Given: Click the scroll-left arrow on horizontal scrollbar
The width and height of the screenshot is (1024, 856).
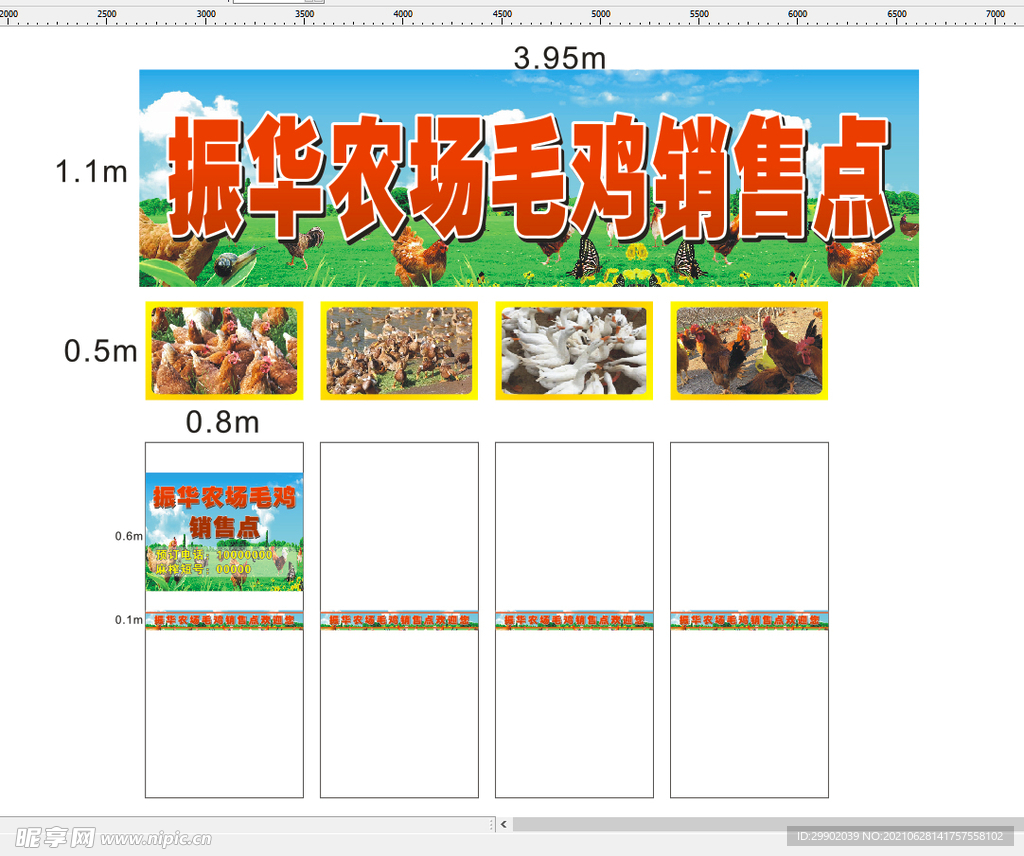Looking at the screenshot, I should pyautogui.click(x=504, y=825).
